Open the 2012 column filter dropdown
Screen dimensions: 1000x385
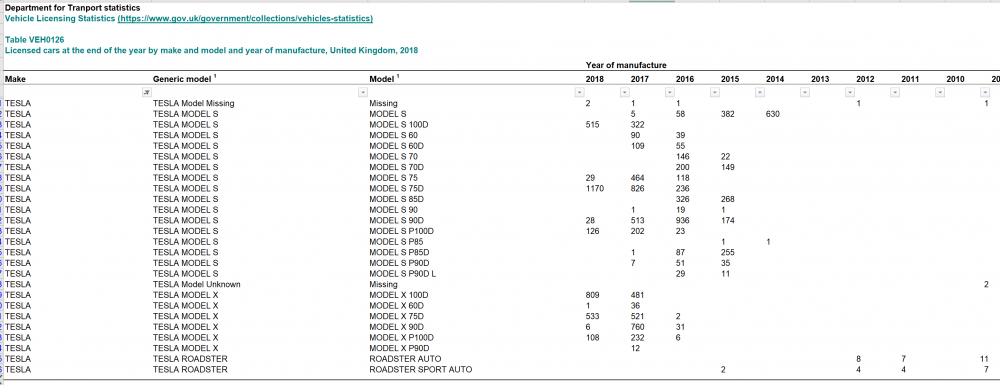click(895, 92)
